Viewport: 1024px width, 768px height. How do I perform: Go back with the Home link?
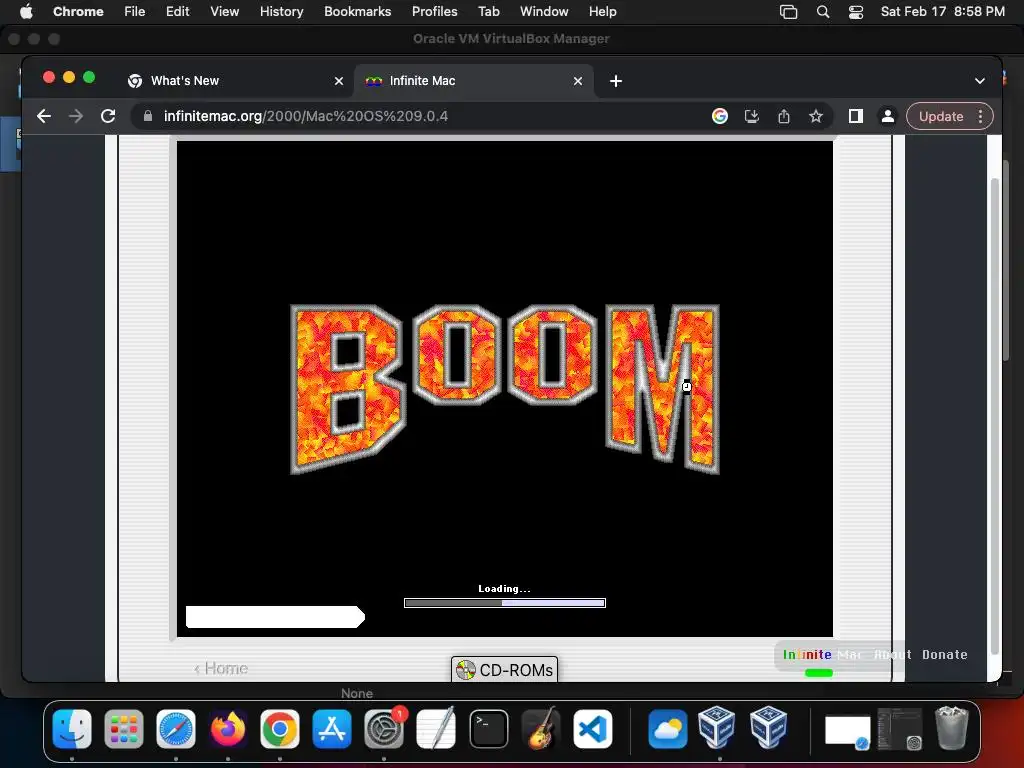(221, 668)
